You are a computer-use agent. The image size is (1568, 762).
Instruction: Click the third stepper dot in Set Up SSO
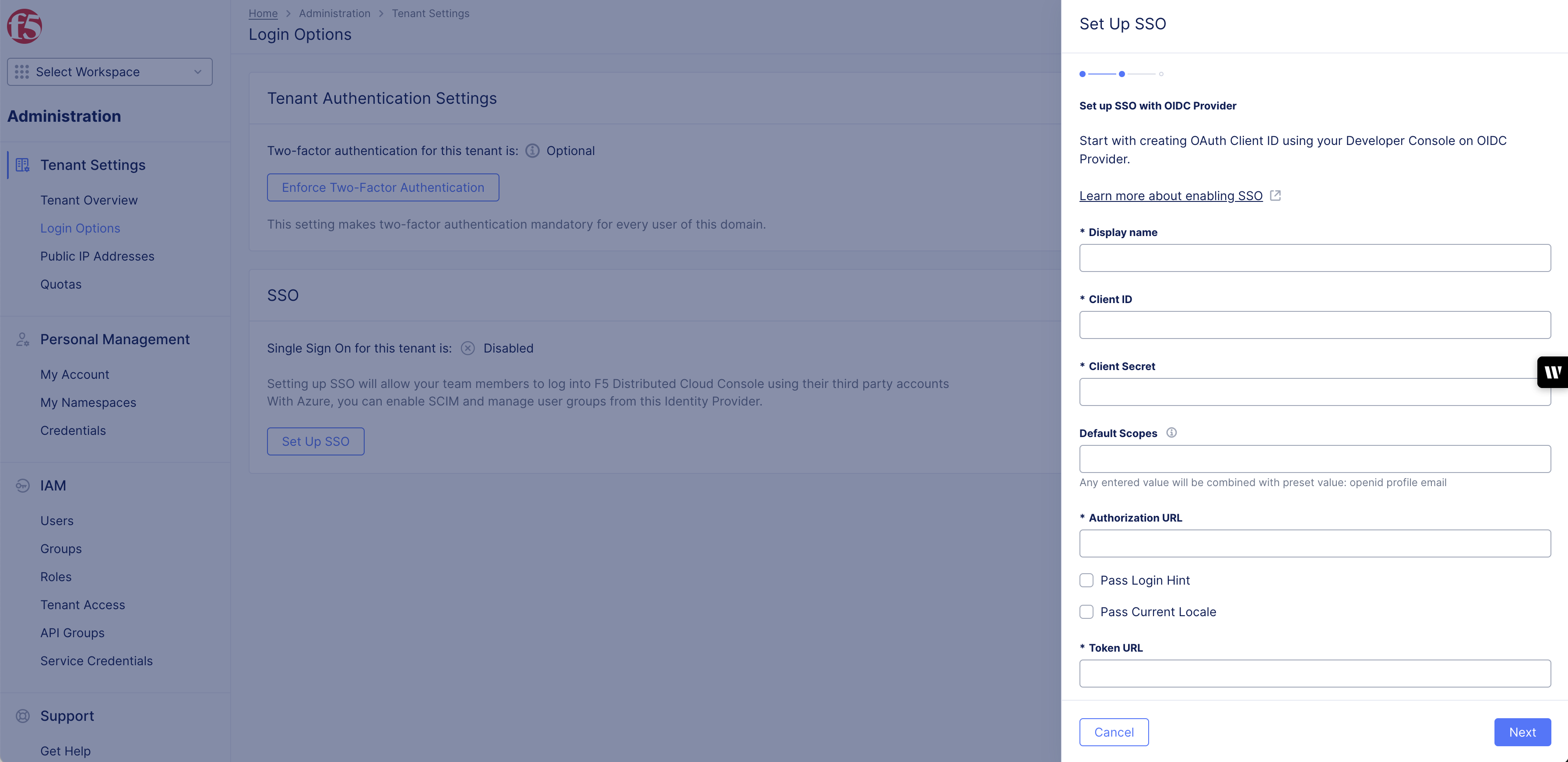click(1161, 74)
